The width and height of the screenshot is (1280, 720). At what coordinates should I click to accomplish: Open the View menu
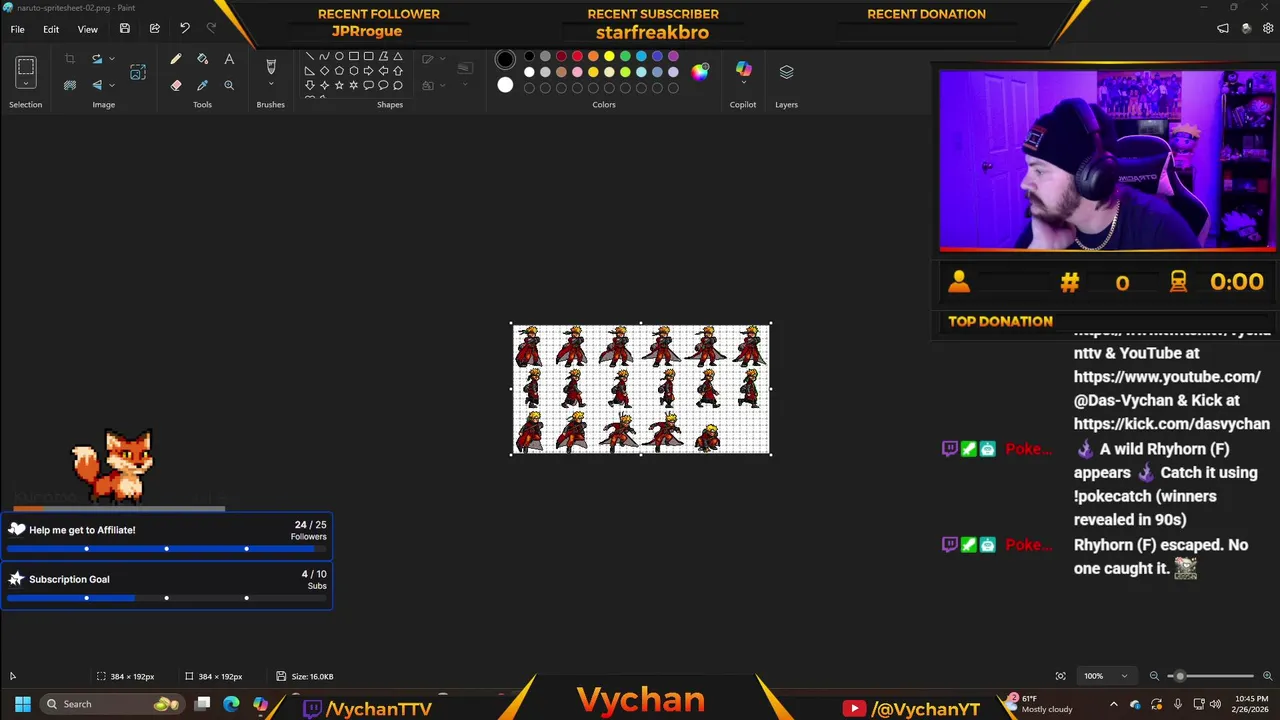tap(88, 29)
